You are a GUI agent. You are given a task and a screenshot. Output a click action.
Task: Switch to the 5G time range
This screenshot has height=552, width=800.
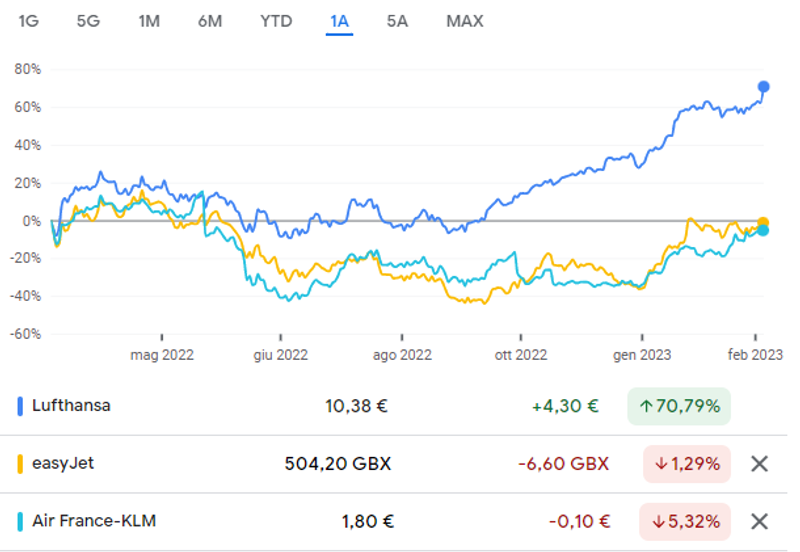[88, 21]
